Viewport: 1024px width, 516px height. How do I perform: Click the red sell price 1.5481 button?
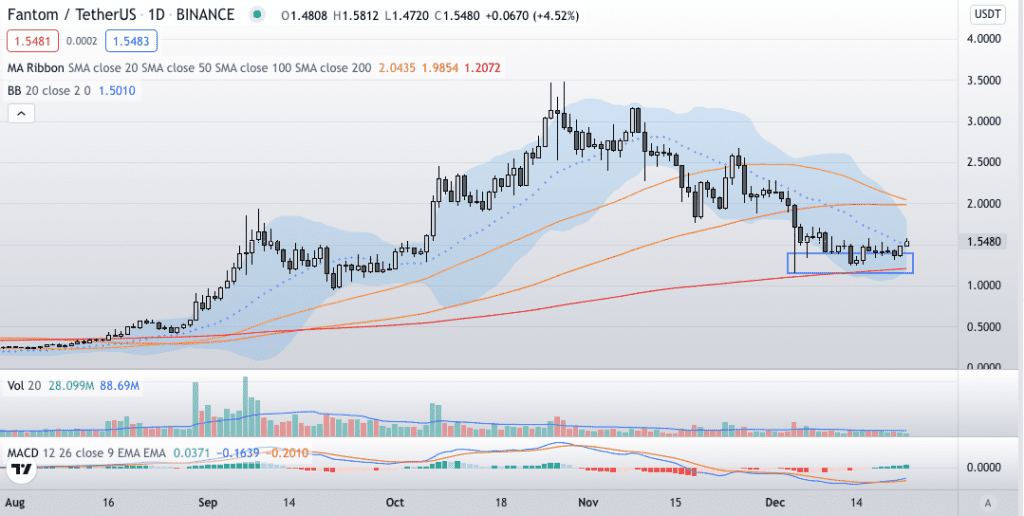33,42
